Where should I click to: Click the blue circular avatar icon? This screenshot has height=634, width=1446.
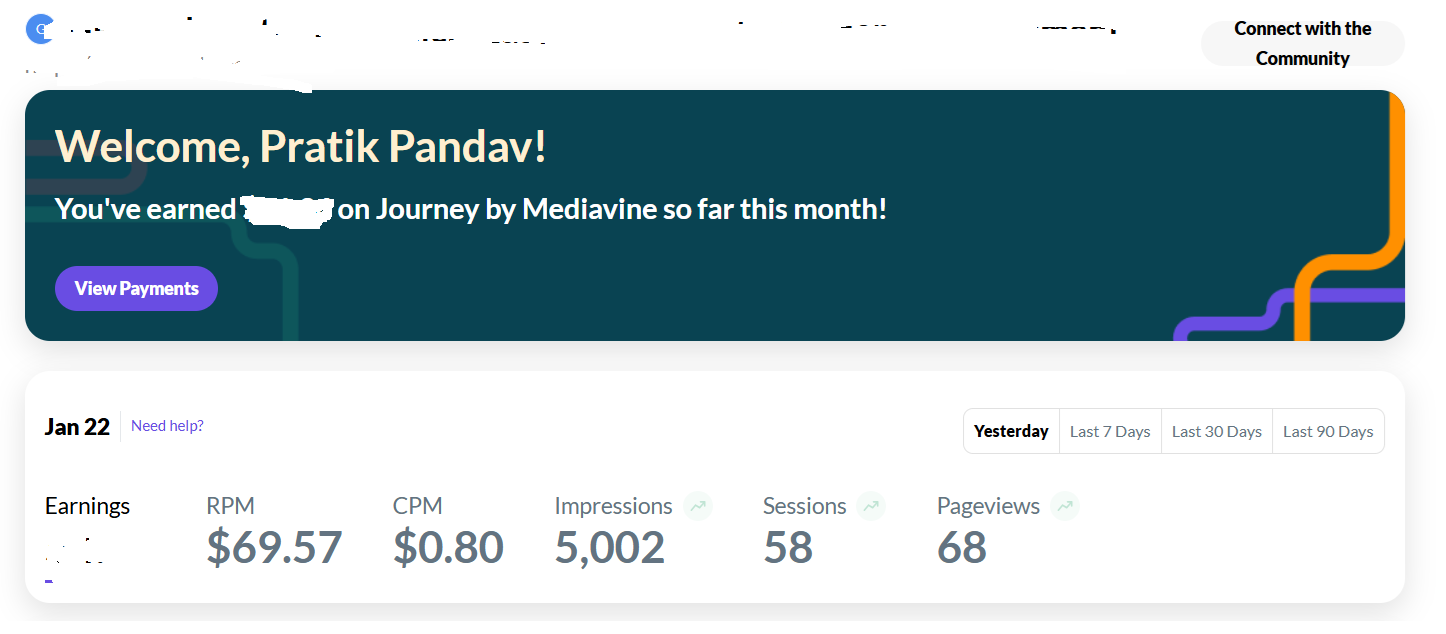pos(40,30)
